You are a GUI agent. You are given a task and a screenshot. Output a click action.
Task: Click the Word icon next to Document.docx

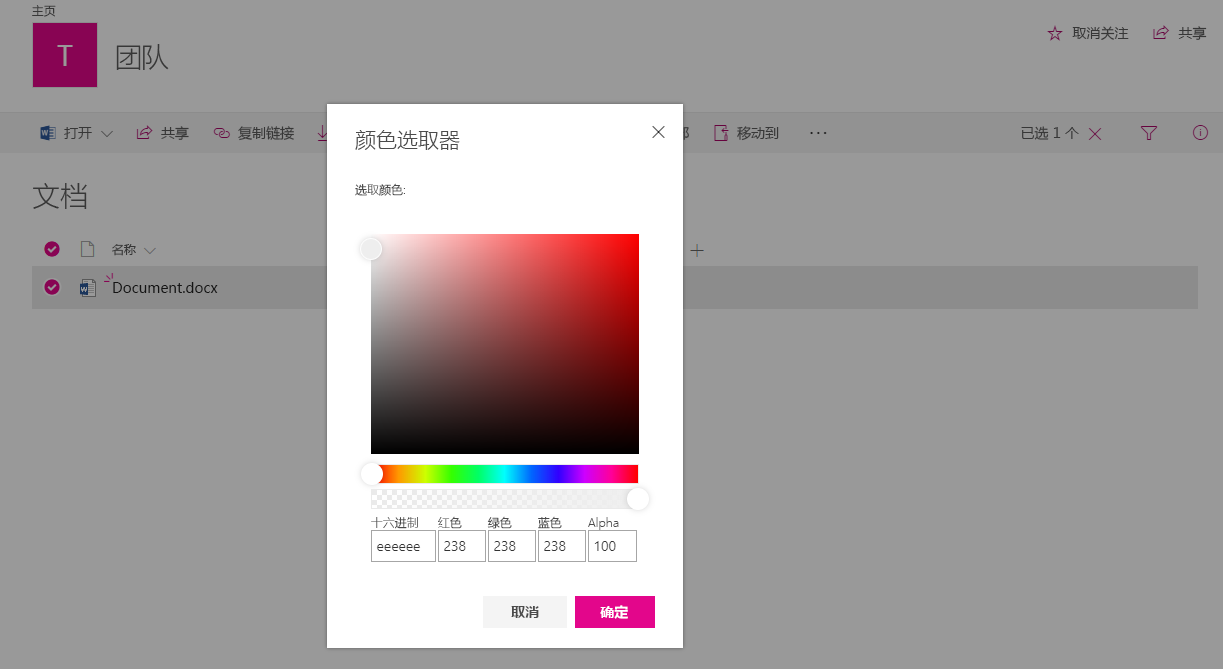88,287
